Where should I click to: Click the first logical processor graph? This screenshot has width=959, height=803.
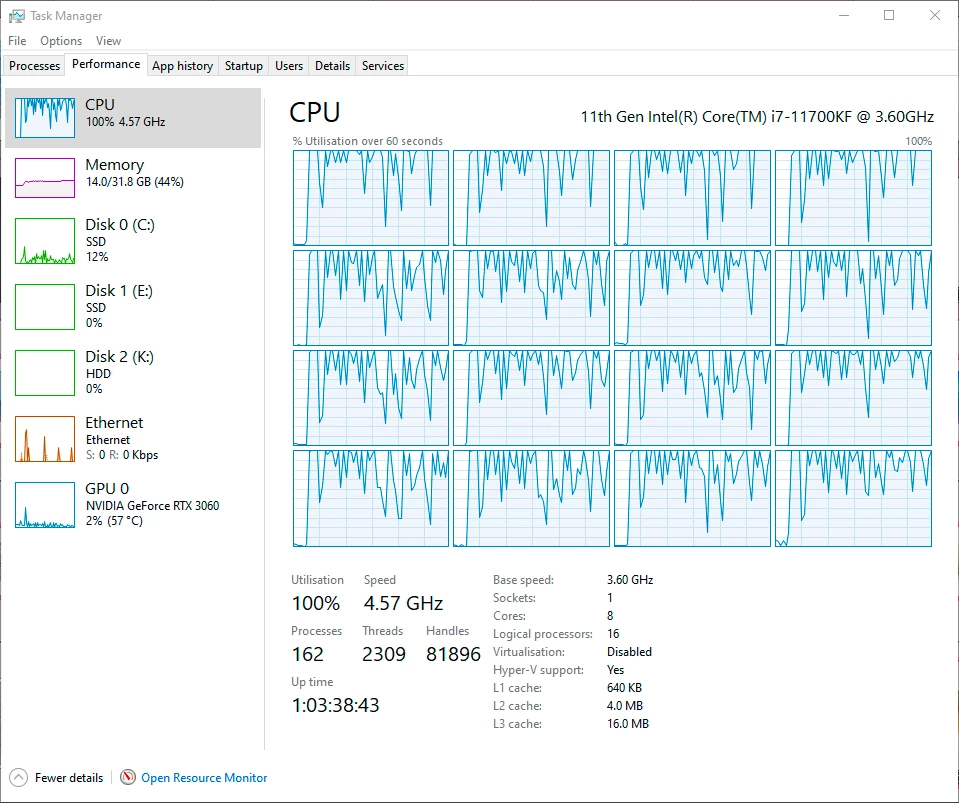[x=371, y=198]
